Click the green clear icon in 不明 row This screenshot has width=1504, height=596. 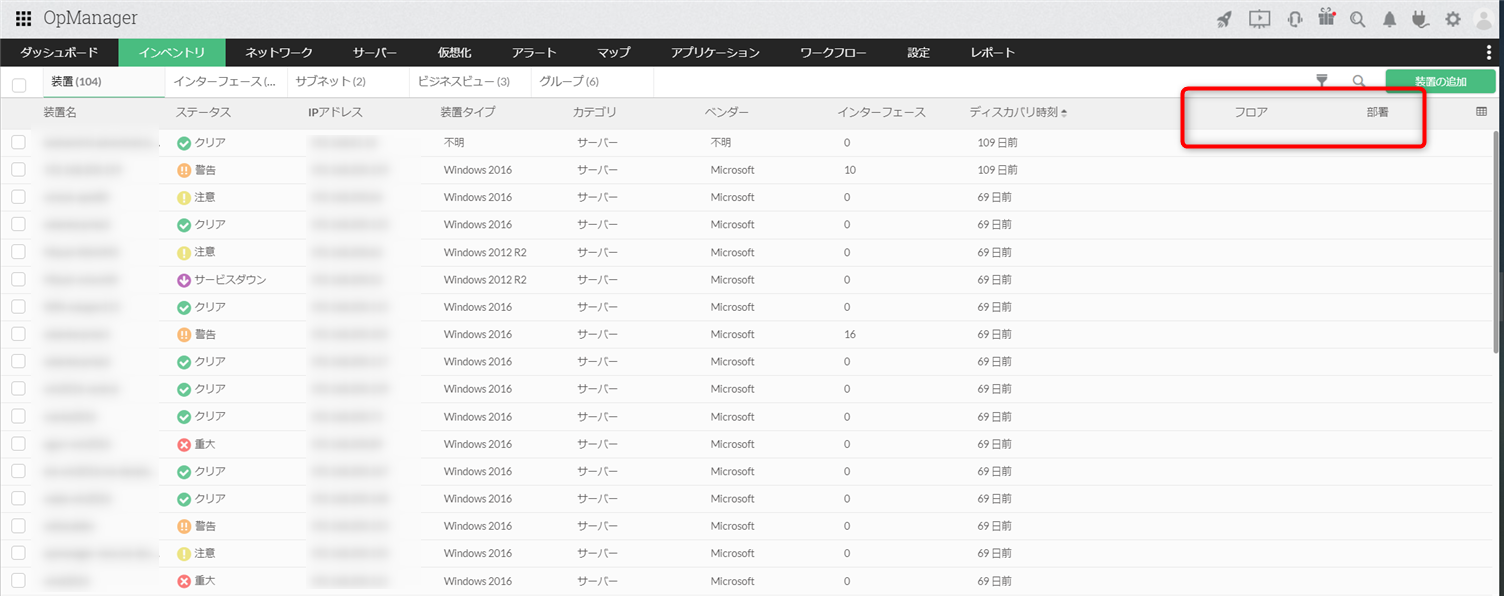click(184, 143)
